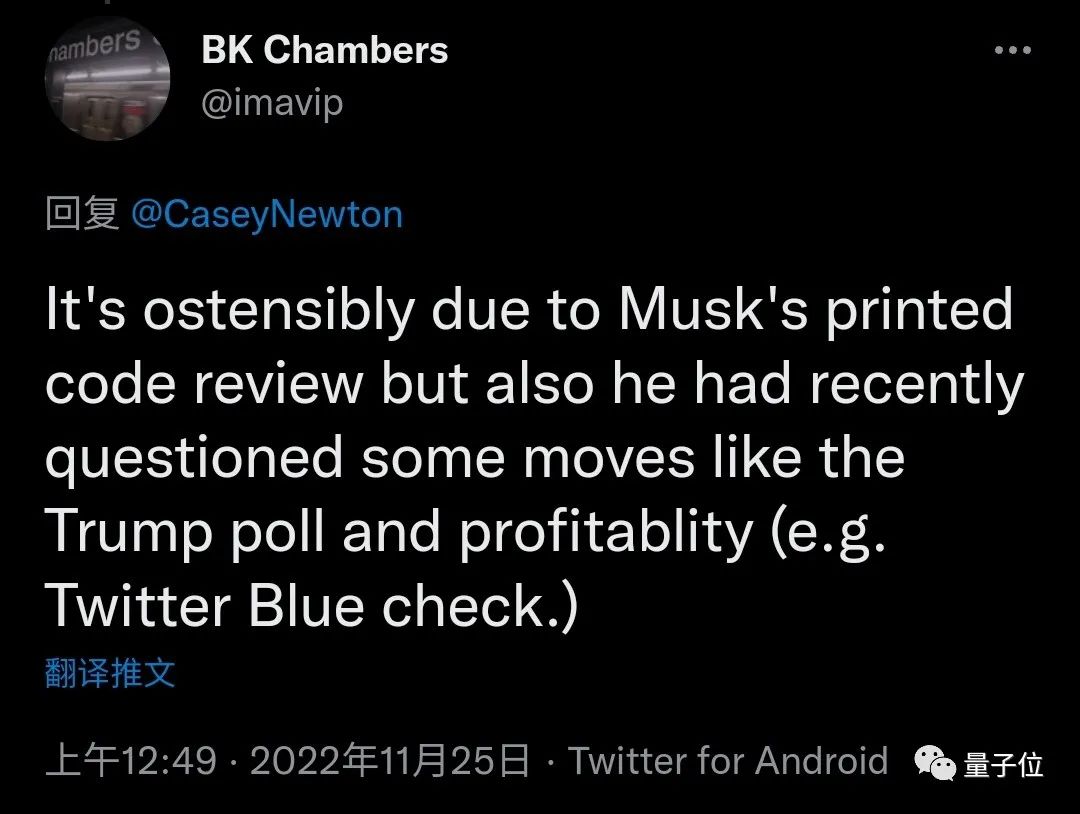Click the word "recently" in the tweet
Viewport: 1080px width, 814px height.
(x=917, y=385)
